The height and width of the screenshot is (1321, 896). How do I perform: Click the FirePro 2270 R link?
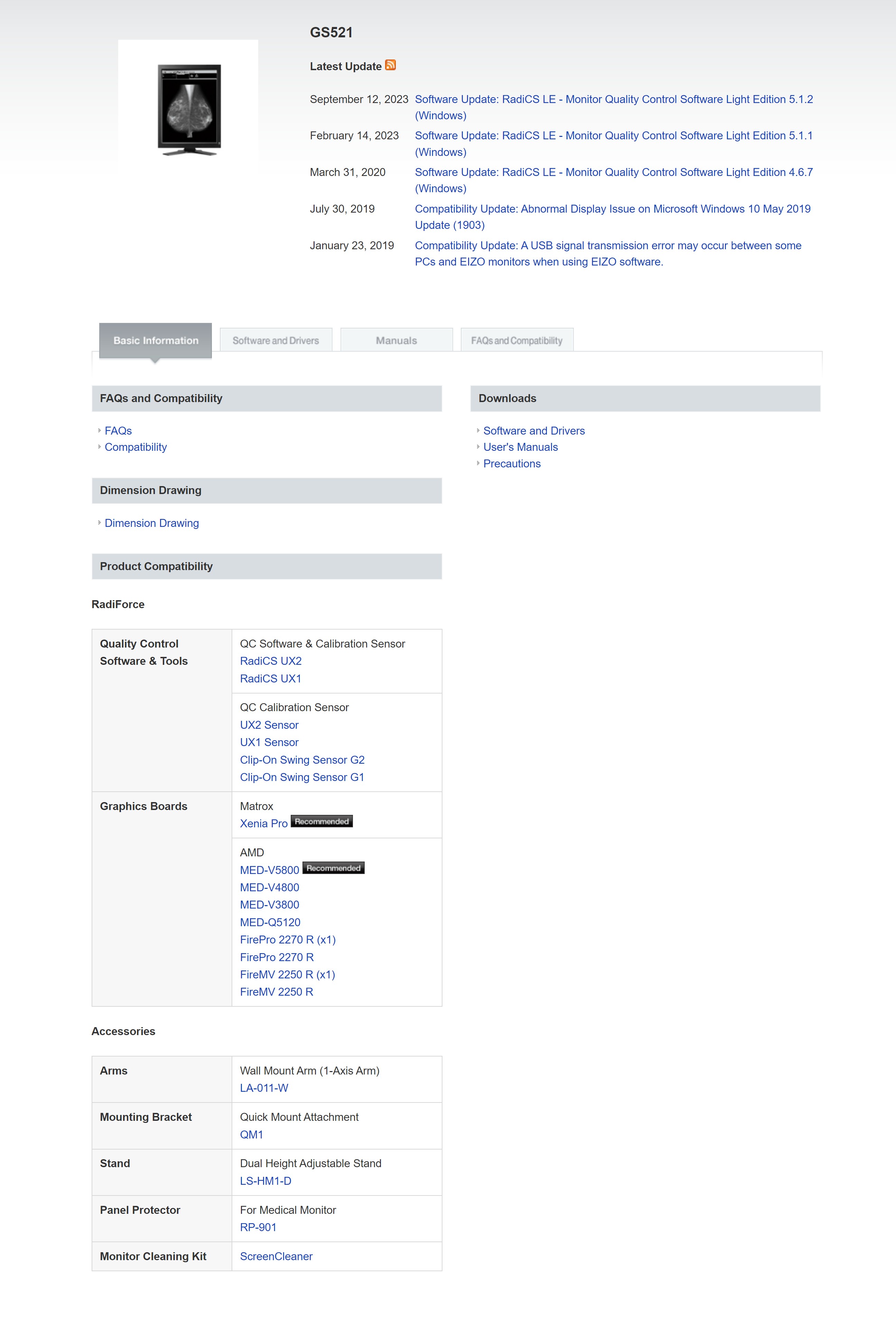coord(277,957)
